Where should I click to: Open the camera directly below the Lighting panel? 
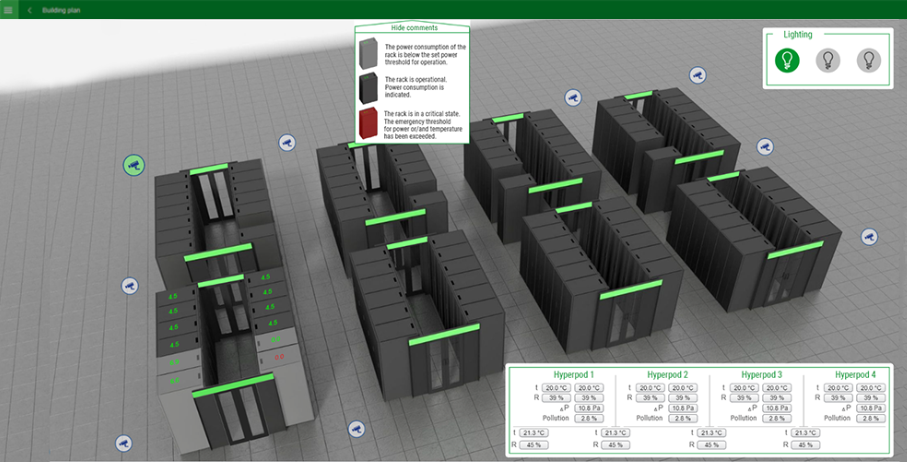[x=765, y=147]
